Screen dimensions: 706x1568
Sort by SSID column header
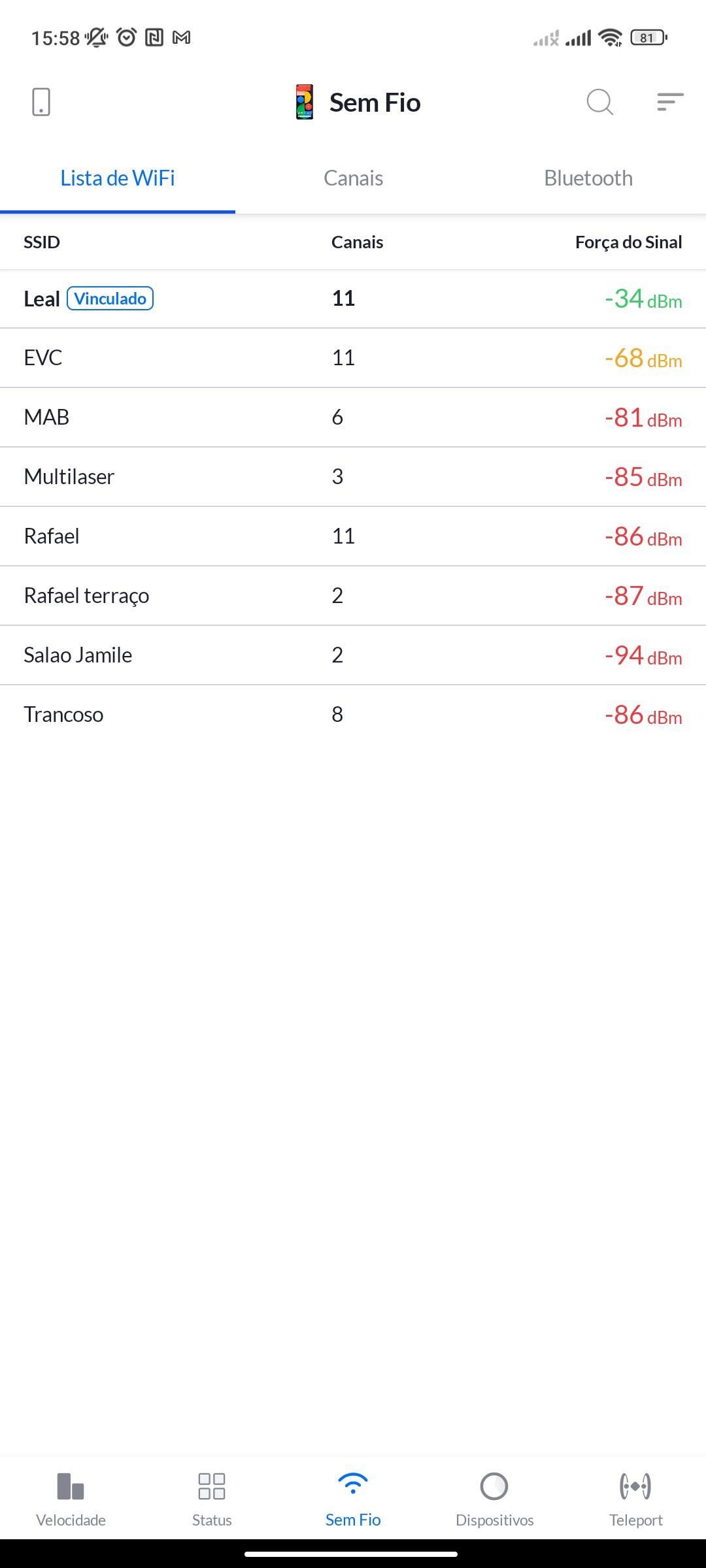point(42,242)
